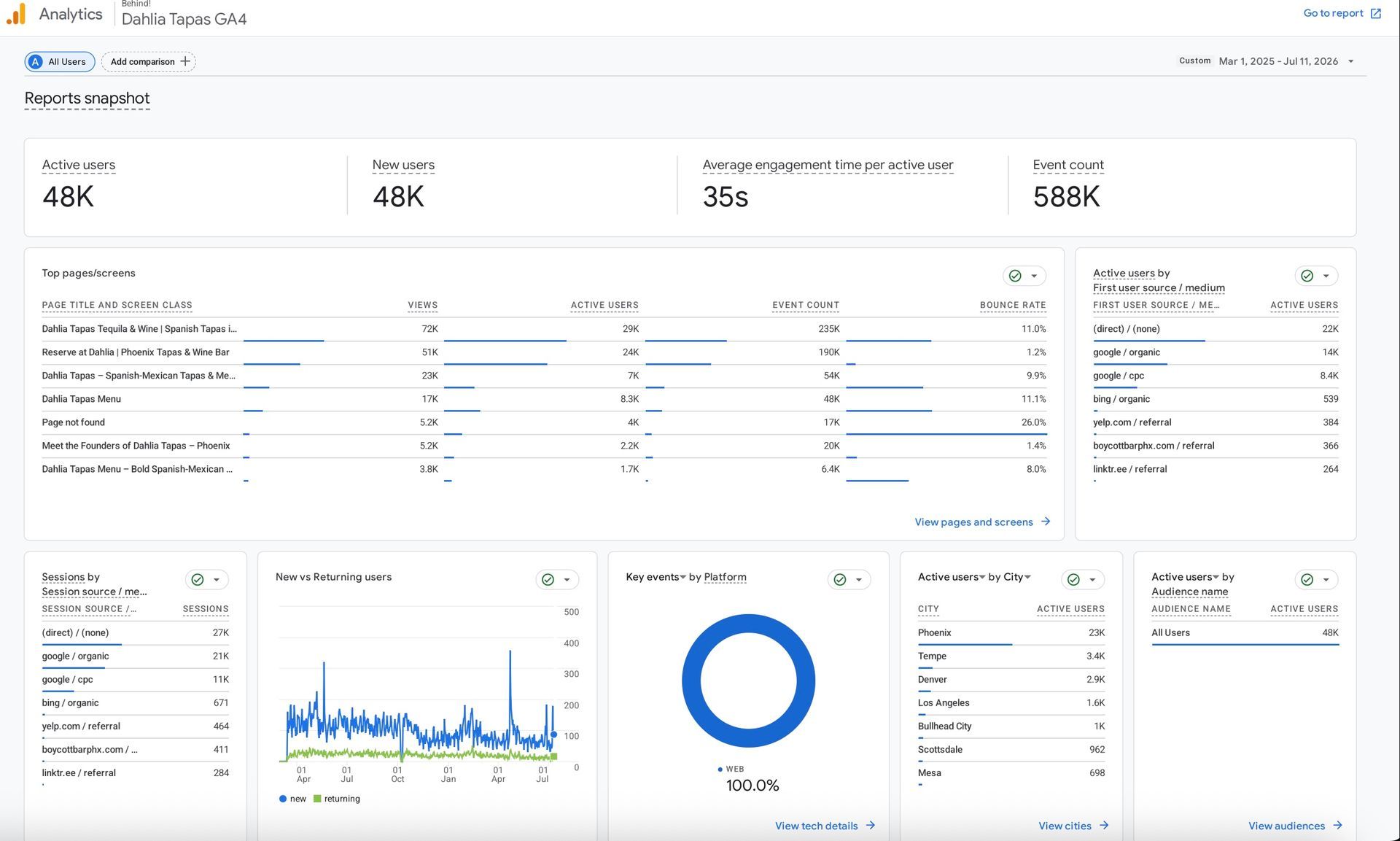Click the 'Dahlia Tapas Menu' page row

[544, 399]
